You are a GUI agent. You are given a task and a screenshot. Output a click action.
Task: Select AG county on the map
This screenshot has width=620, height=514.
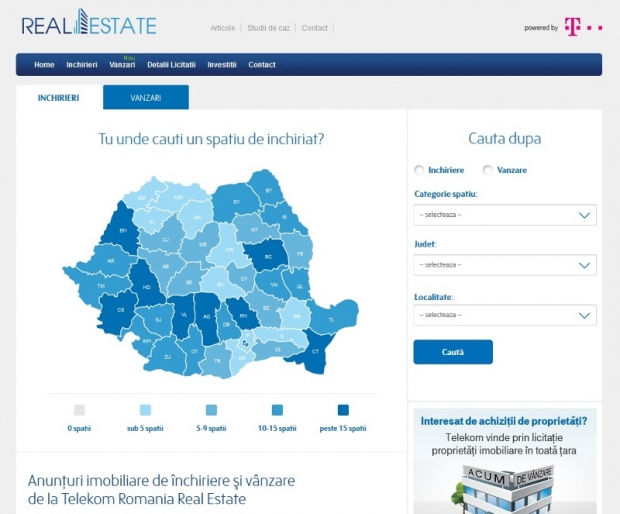click(x=206, y=317)
